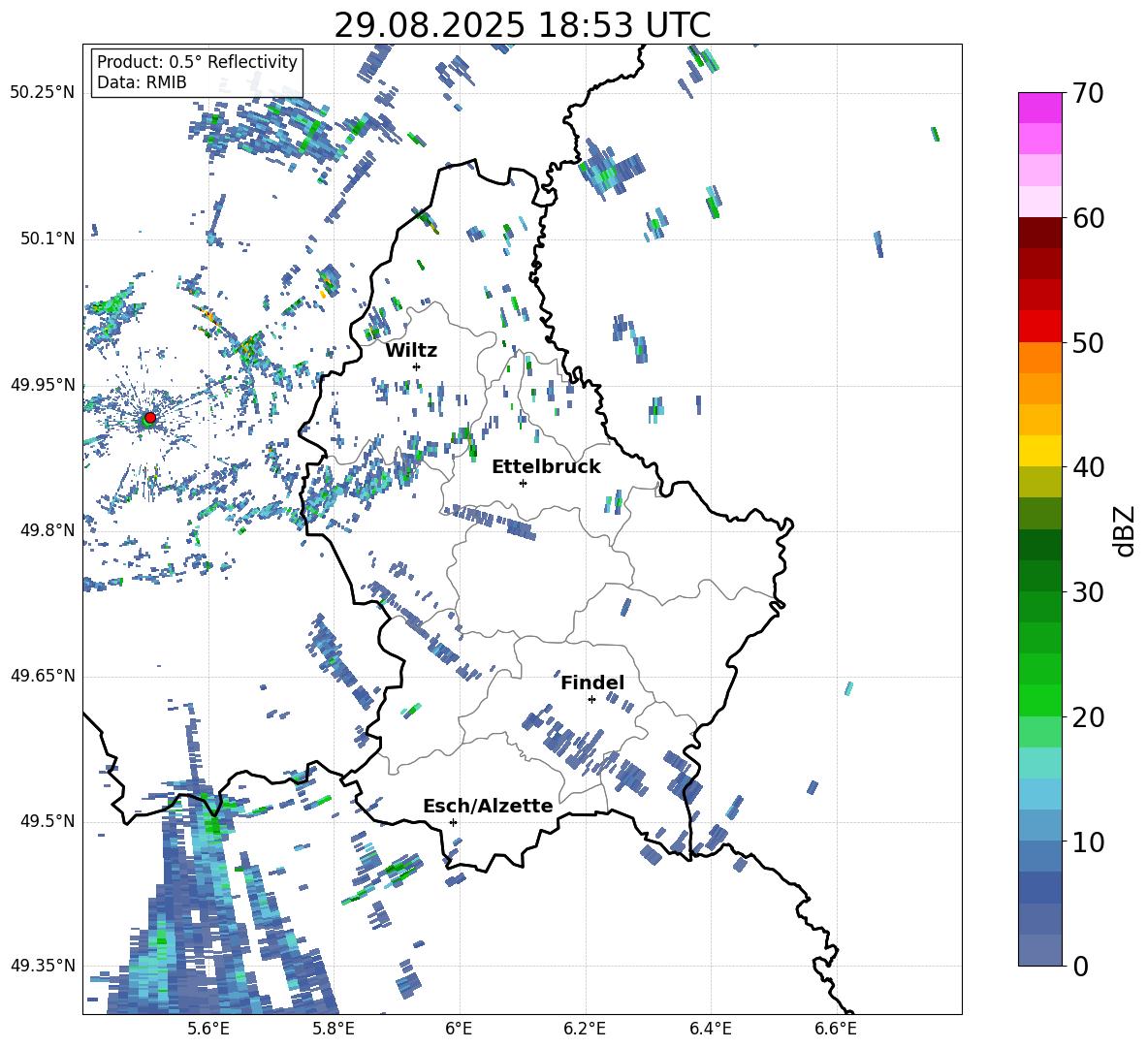This screenshot has height=1048, width=1148.
Task: Click the Findel station label
Action: [592, 683]
